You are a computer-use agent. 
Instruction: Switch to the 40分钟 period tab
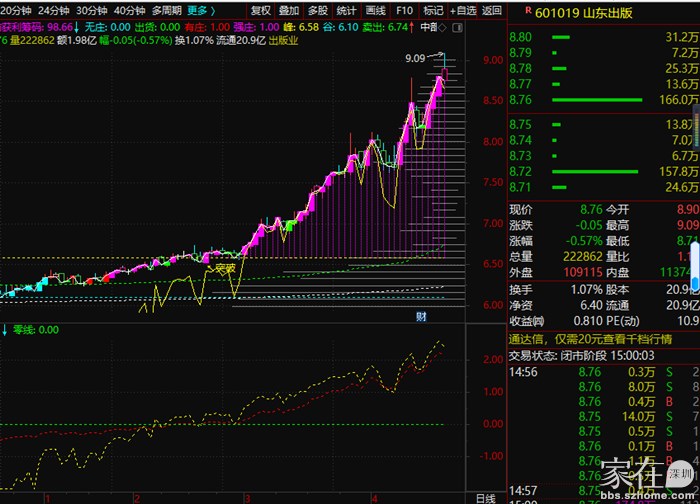[129, 11]
